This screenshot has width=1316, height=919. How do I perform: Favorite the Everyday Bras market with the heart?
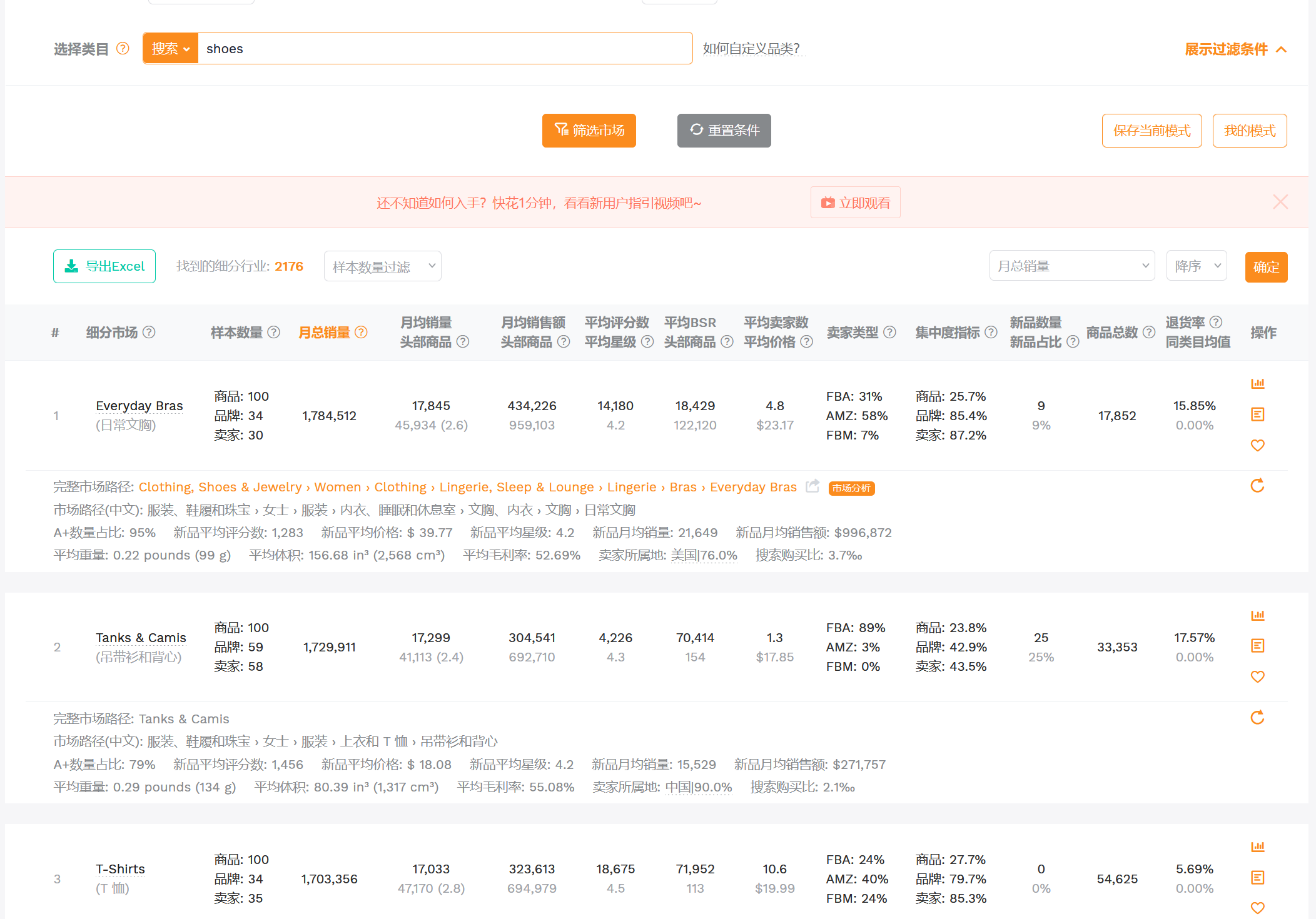pyautogui.click(x=1257, y=446)
